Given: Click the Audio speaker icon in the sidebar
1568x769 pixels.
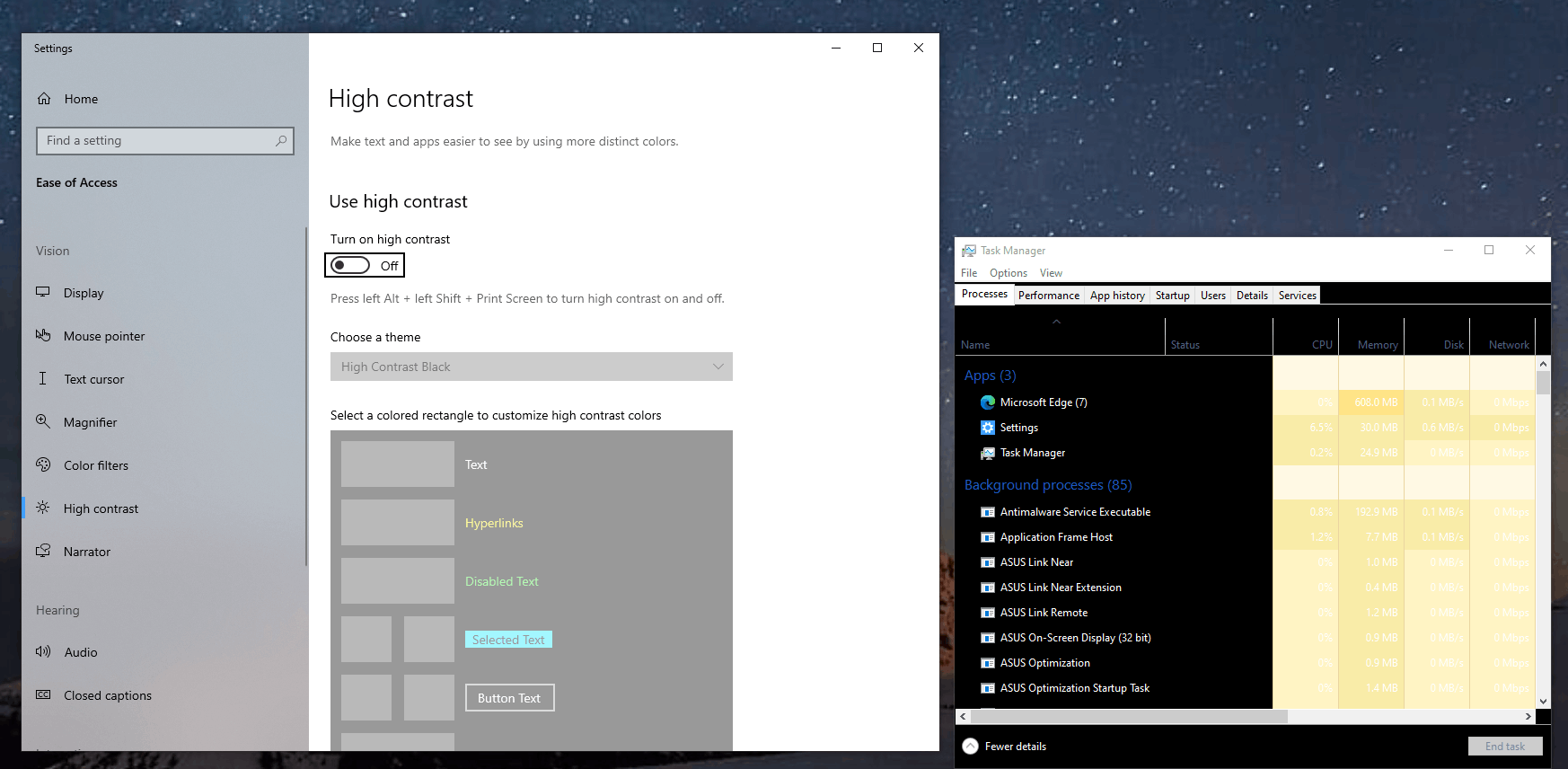Looking at the screenshot, I should click(x=43, y=651).
